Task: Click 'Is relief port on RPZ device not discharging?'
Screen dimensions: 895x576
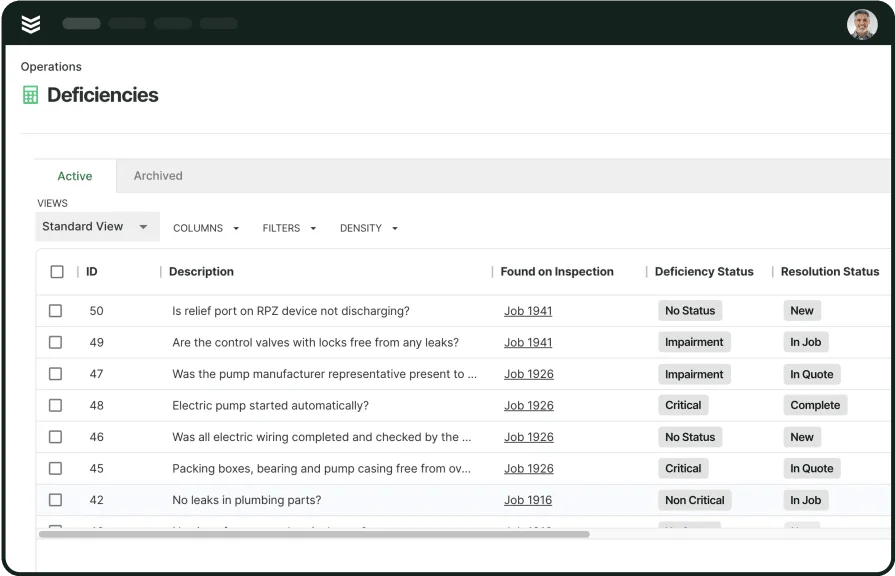Action: click(291, 311)
